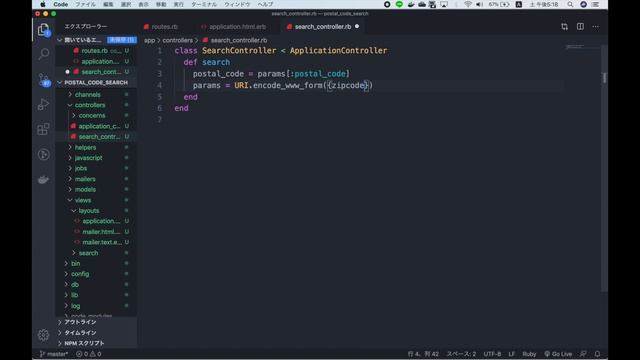Split the editor to the right
Screen dimensions: 640x360
[x=580, y=27]
